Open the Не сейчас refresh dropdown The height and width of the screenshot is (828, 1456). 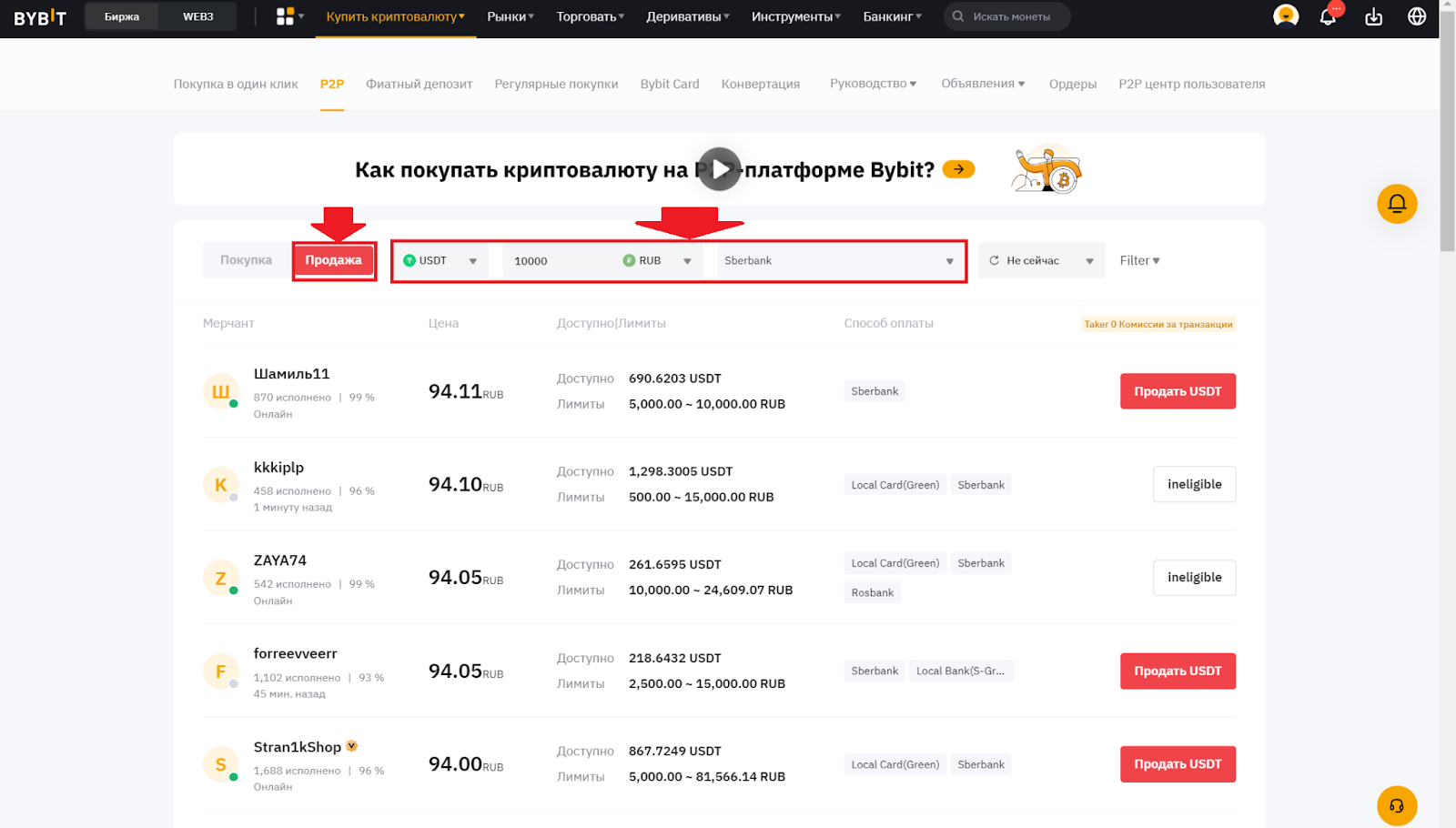click(1041, 260)
